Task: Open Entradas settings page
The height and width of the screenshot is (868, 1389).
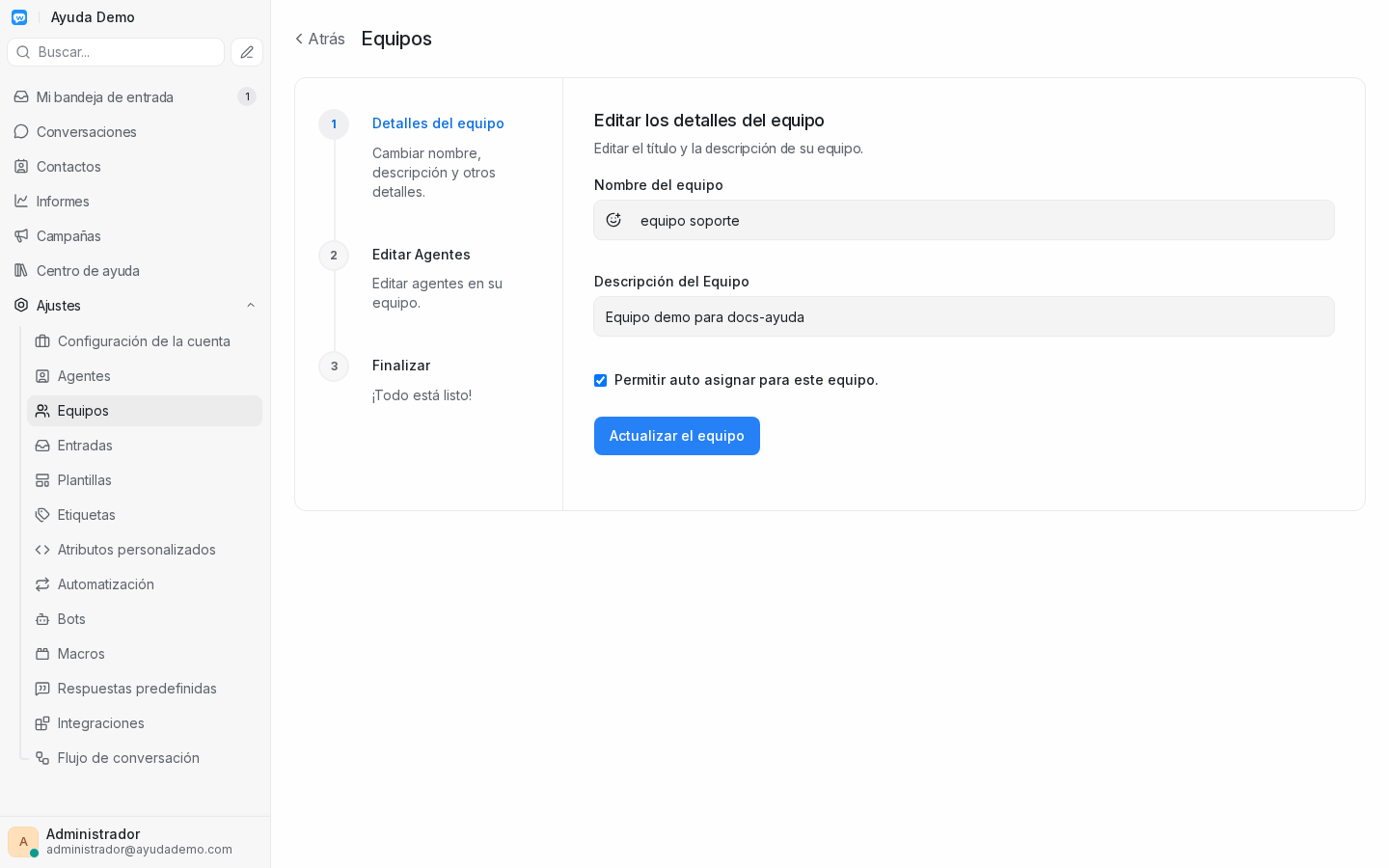Action: point(145,446)
